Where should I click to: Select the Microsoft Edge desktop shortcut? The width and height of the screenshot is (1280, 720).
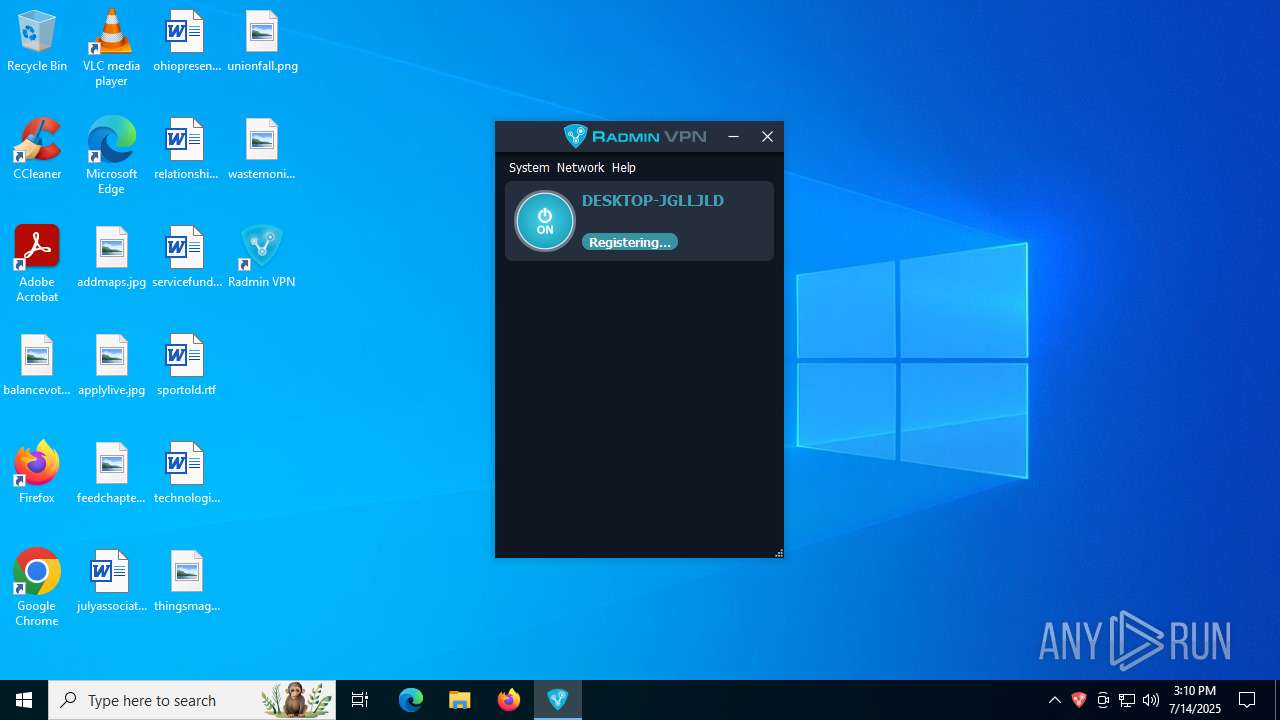click(x=111, y=156)
